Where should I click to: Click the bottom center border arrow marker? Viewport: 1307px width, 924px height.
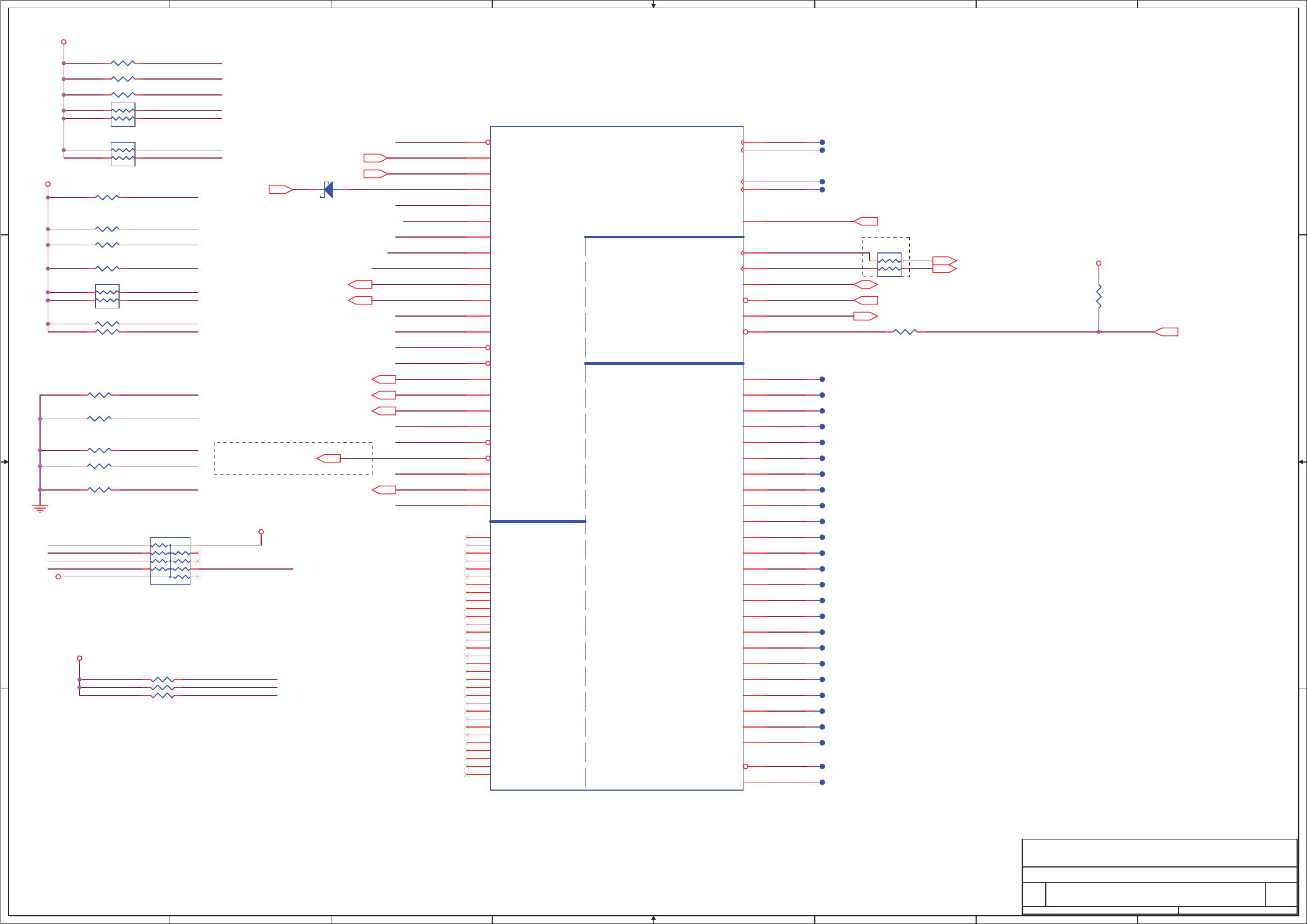click(x=653, y=919)
